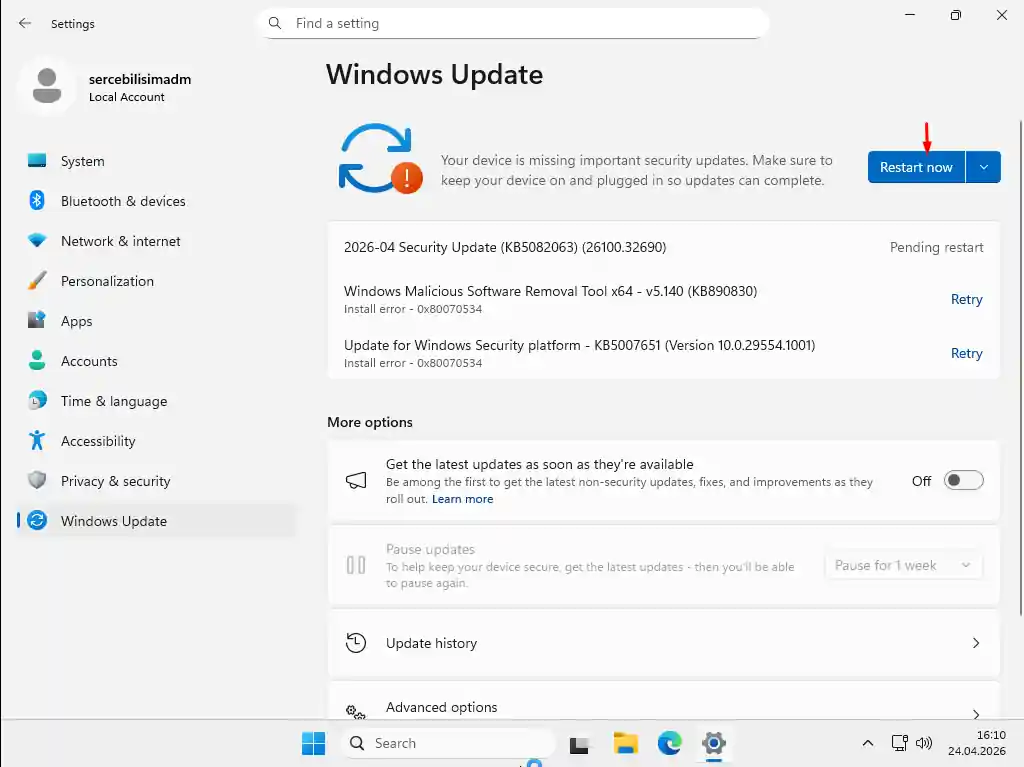1024x767 pixels.
Task: Open Advanced options via its chevron
Action: coord(976,714)
